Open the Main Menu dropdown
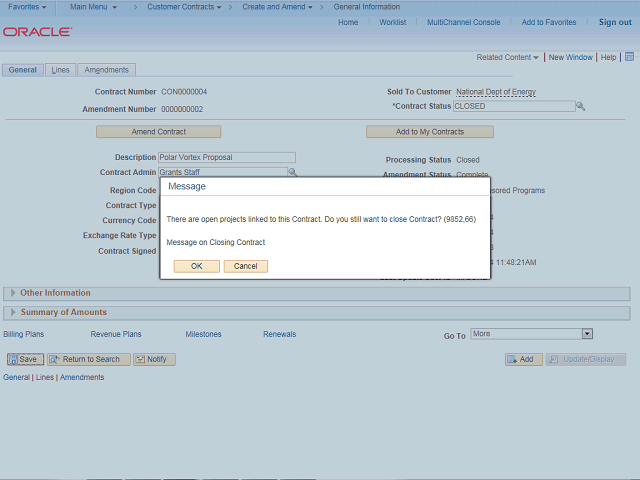Image resolution: width=640 pixels, height=480 pixels. pos(93,7)
